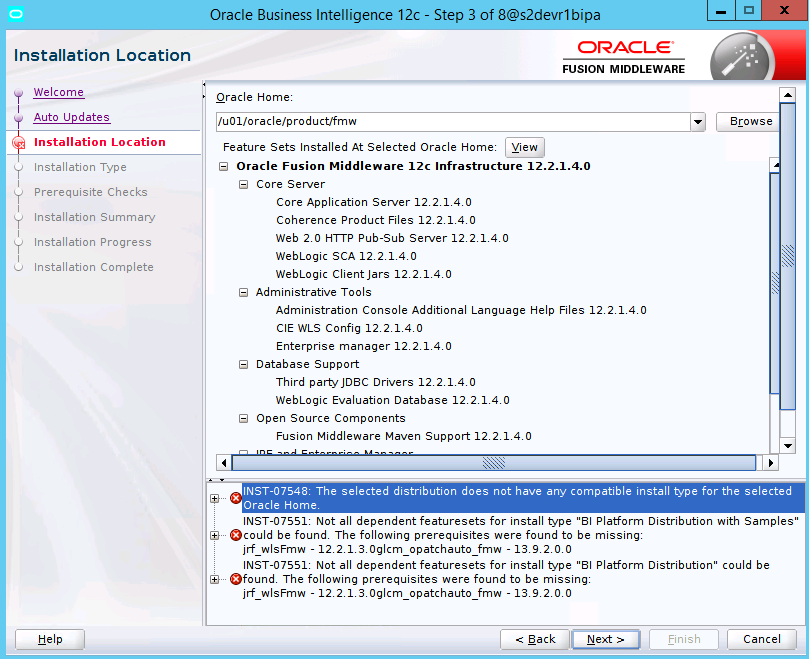
Task: Click the horizontal scrollbar thumb
Action: tap(494, 463)
